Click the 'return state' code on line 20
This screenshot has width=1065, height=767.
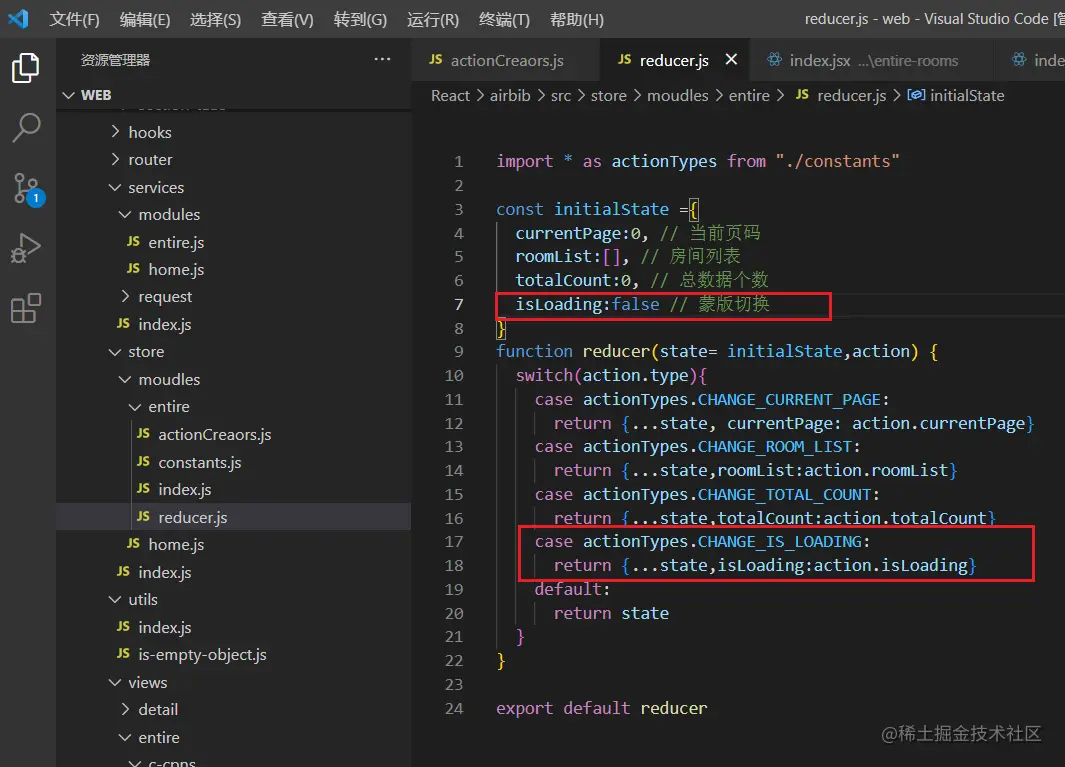611,613
